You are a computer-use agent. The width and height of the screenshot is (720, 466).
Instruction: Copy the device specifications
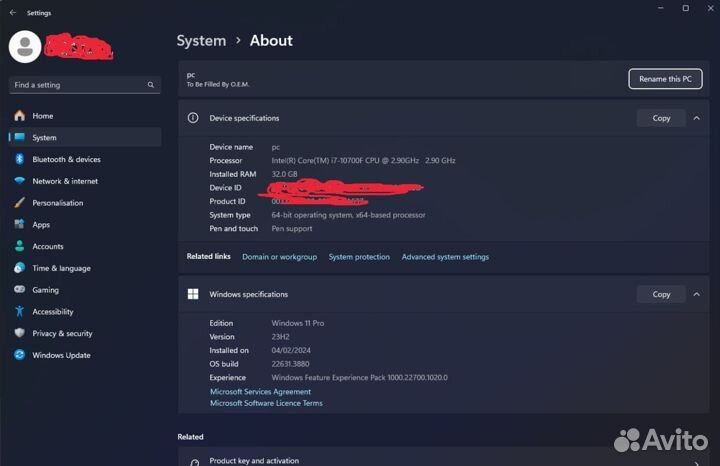click(x=661, y=118)
